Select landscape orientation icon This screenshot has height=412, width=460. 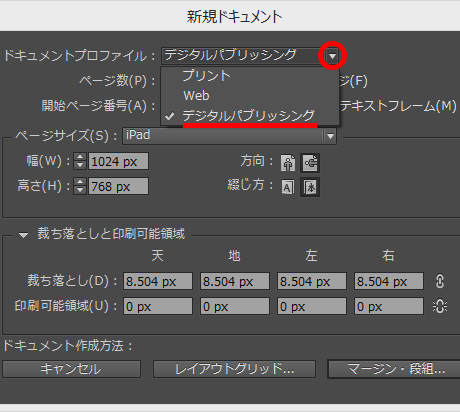coord(310,163)
